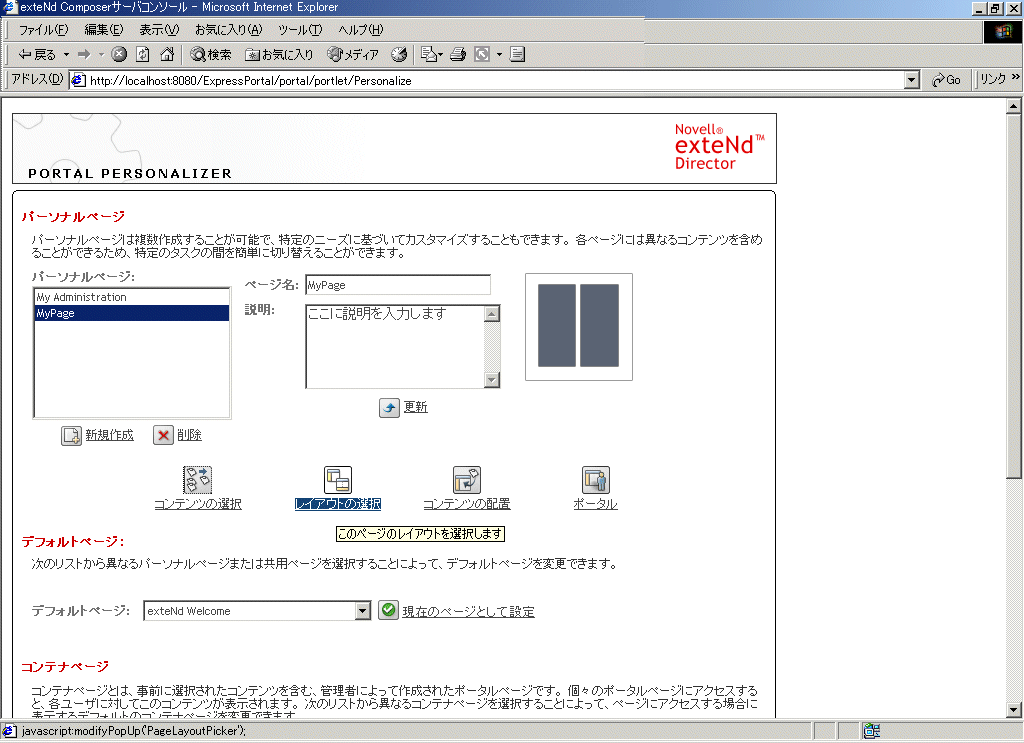Viewport: 1024px width, 743px height.
Task: Open the Edit icon dropdown arrow
Action: pos(500,55)
